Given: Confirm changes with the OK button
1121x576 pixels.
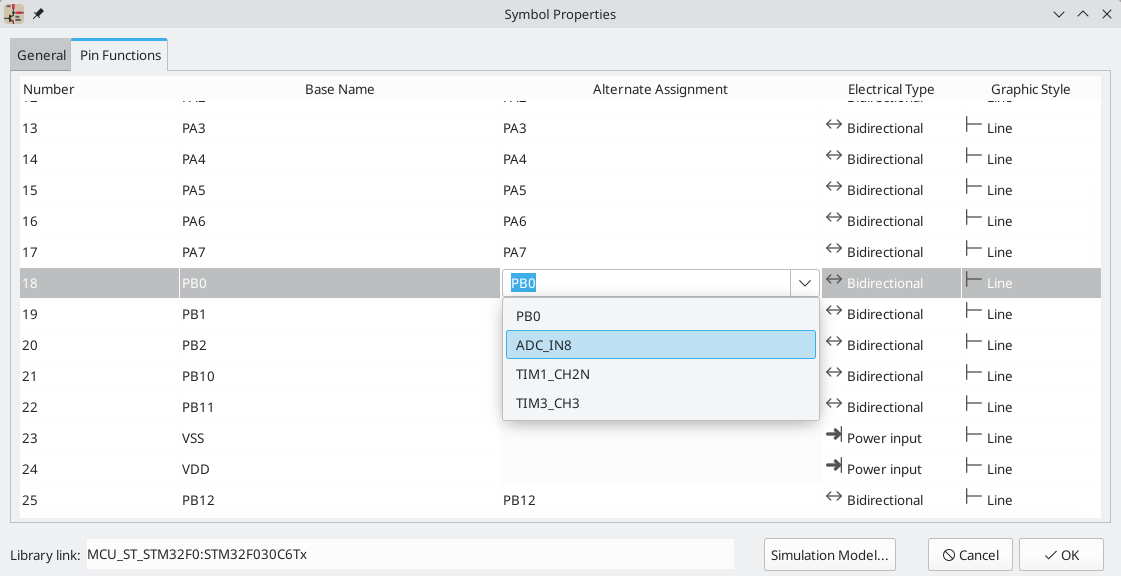Looking at the screenshot, I should coord(1061,554).
